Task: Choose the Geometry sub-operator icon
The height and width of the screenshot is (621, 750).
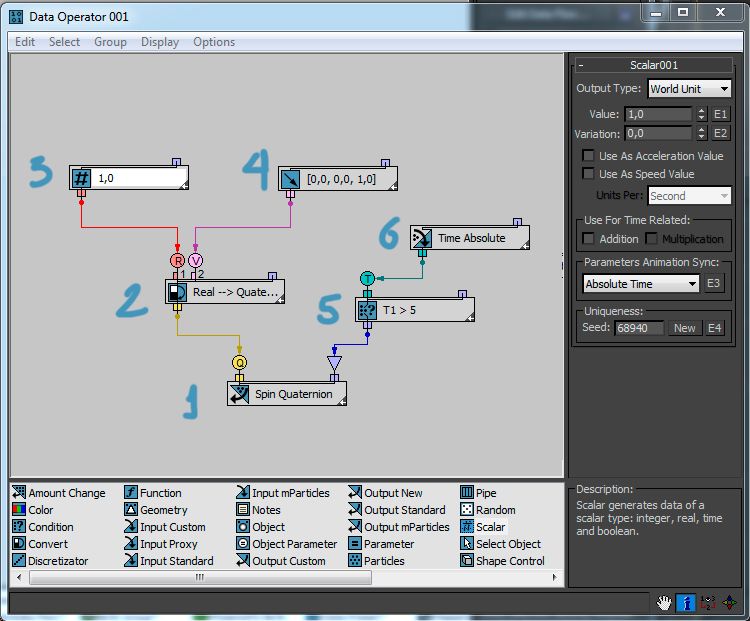Action: click(131, 510)
